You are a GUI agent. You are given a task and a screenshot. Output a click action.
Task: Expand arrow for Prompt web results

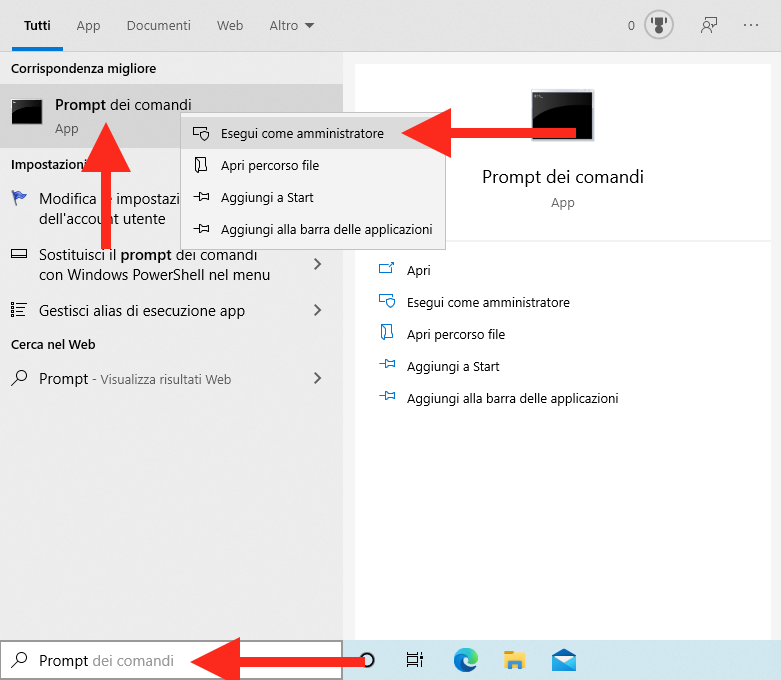click(317, 379)
